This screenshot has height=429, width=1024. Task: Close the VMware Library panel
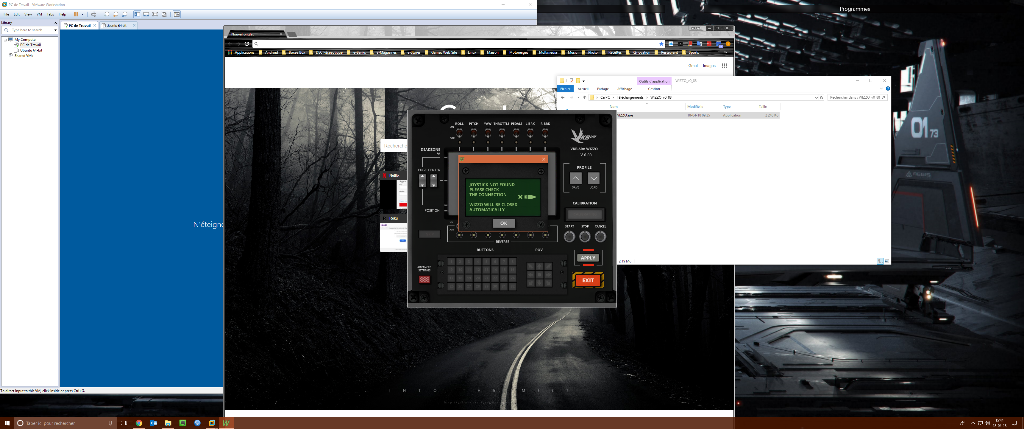tap(56, 22)
